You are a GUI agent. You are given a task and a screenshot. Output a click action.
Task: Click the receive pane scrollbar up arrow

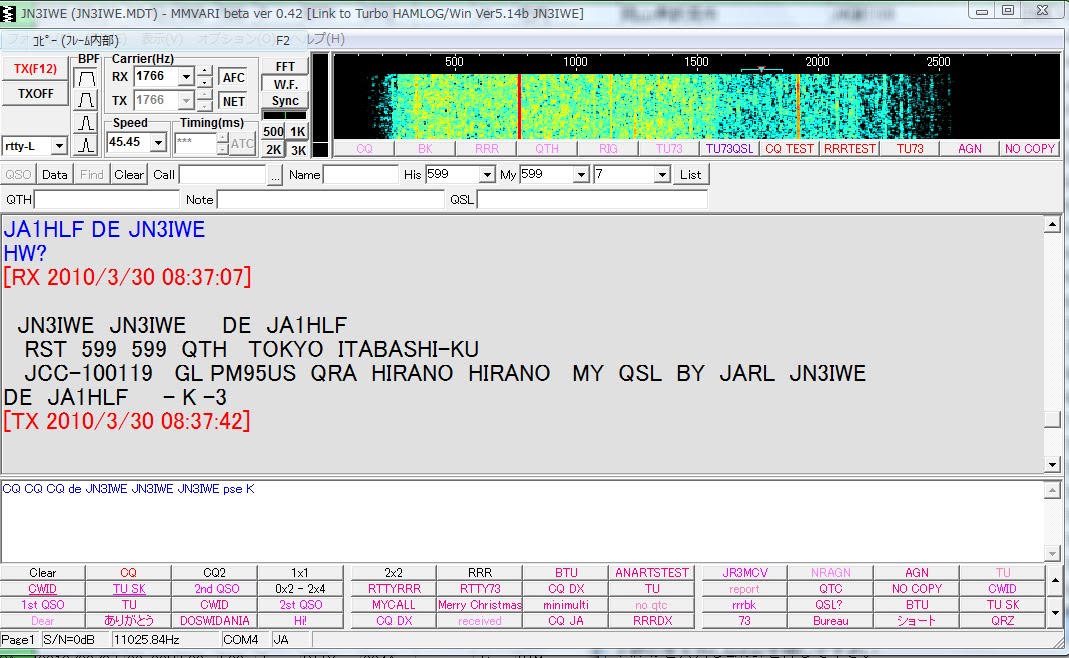coord(1052,224)
